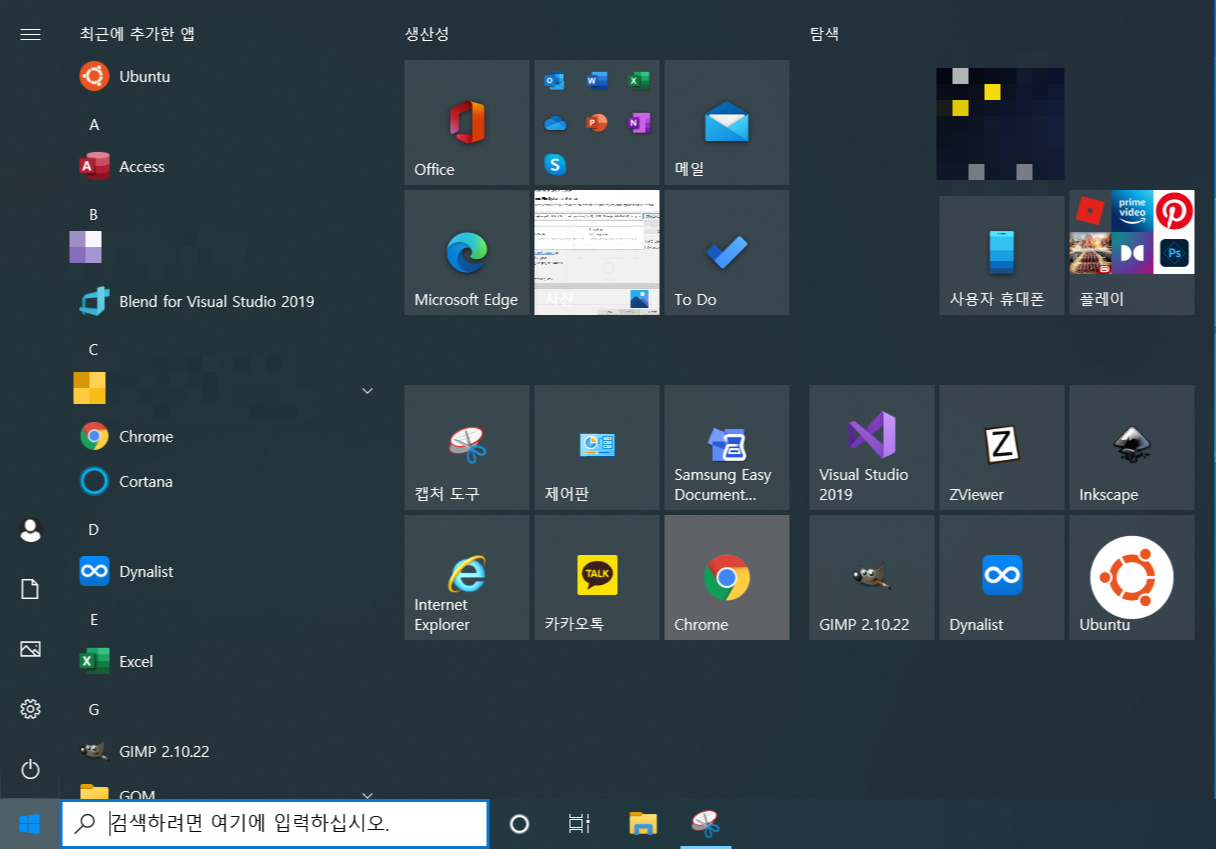This screenshot has width=1216, height=849.
Task: Click Outlook icon in Office apps tile
Action: (x=555, y=80)
